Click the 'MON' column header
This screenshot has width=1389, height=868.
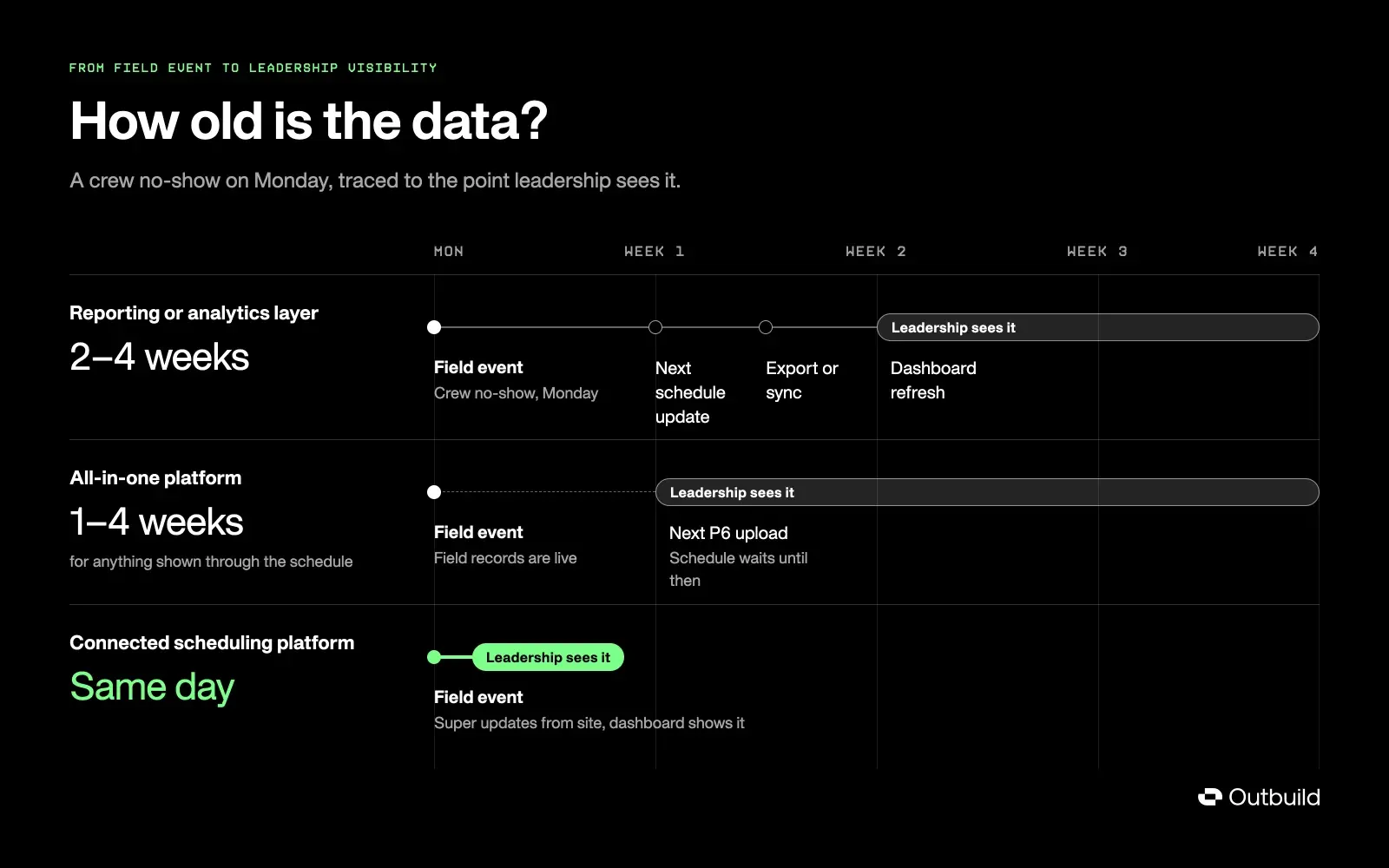[x=449, y=251]
